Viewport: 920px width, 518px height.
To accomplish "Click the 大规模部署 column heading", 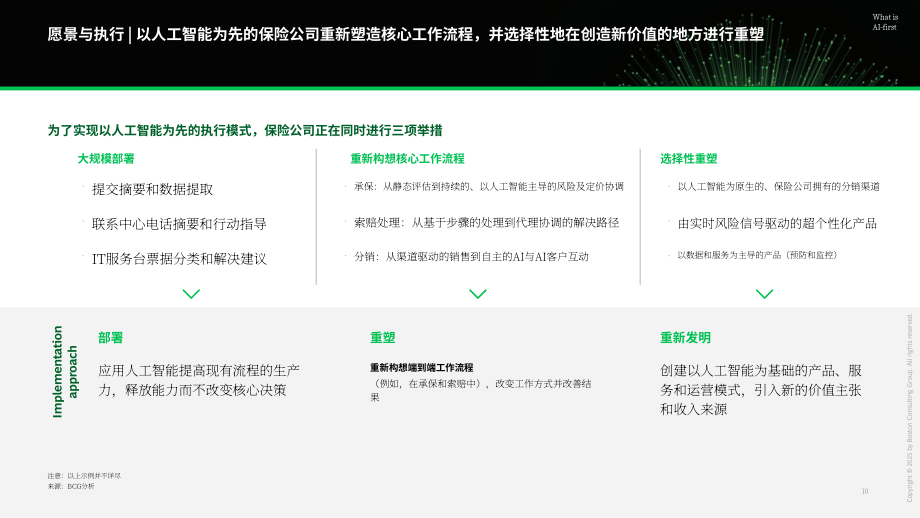I will (x=106, y=159).
